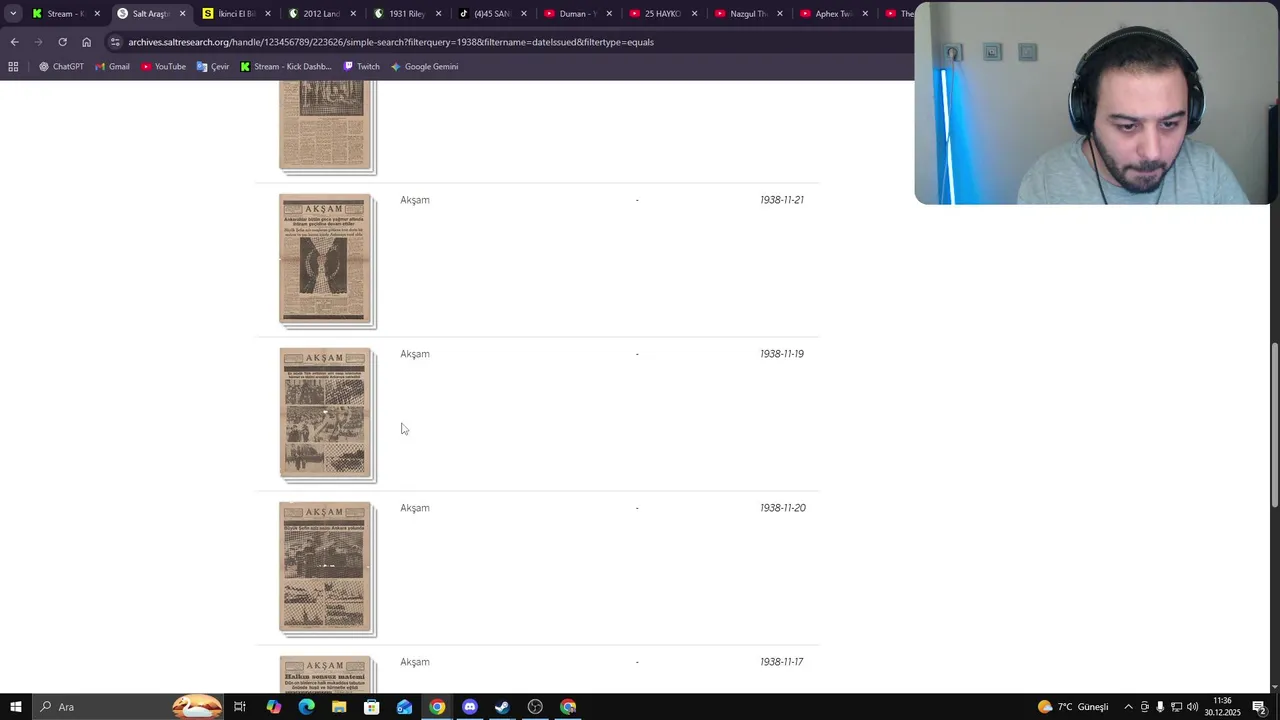Open the Akşam 1938-11-17 newspaper thumbnail
Screen dimensions: 1280x720
327,674
